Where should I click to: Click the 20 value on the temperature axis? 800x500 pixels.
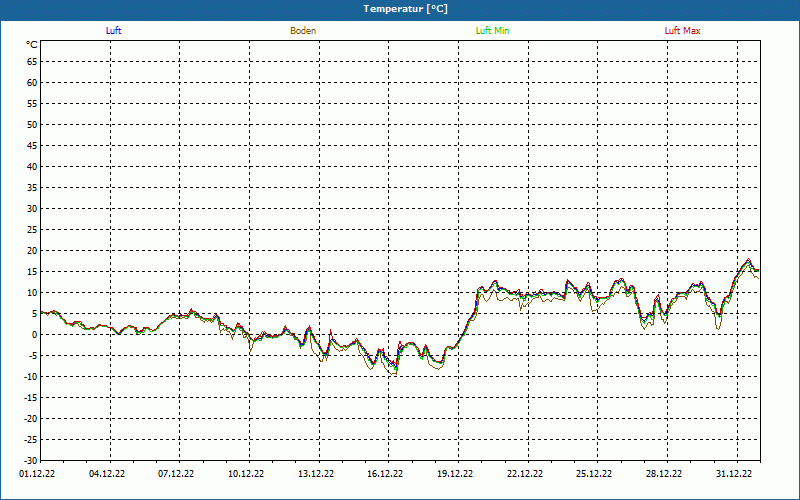click(32, 251)
